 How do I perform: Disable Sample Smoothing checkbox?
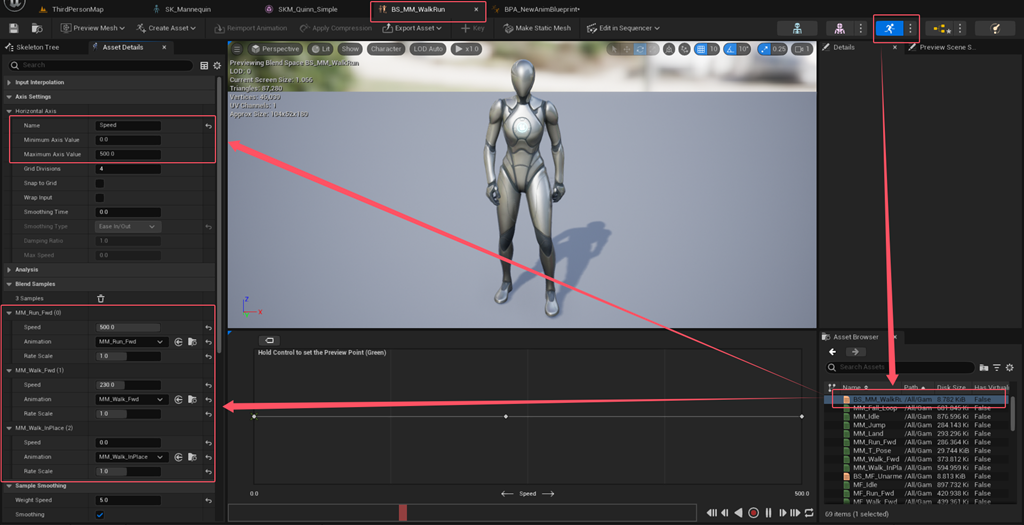click(100, 515)
